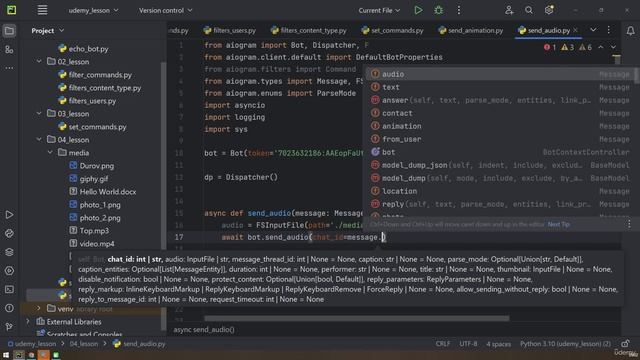The width and height of the screenshot is (640, 360).
Task: Toggle read-only lock in status bar
Action: [x=625, y=344]
